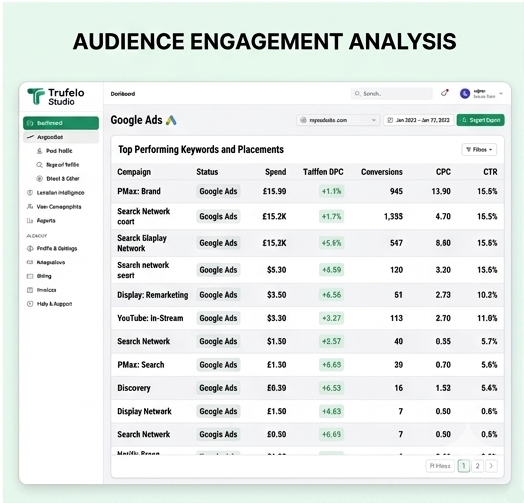Open the Billing sidebar item
The height and width of the screenshot is (503, 524).
(x=39, y=276)
